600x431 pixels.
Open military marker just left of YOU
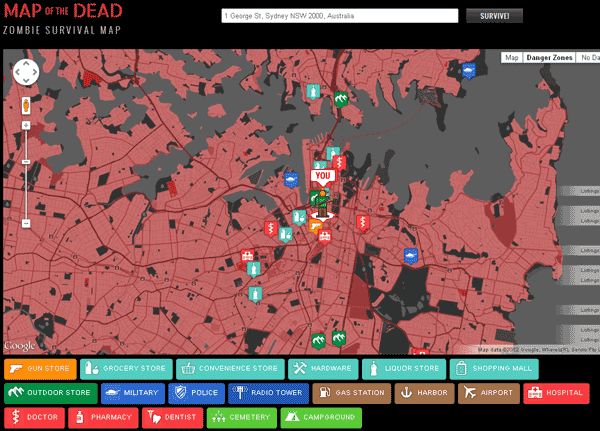point(291,180)
